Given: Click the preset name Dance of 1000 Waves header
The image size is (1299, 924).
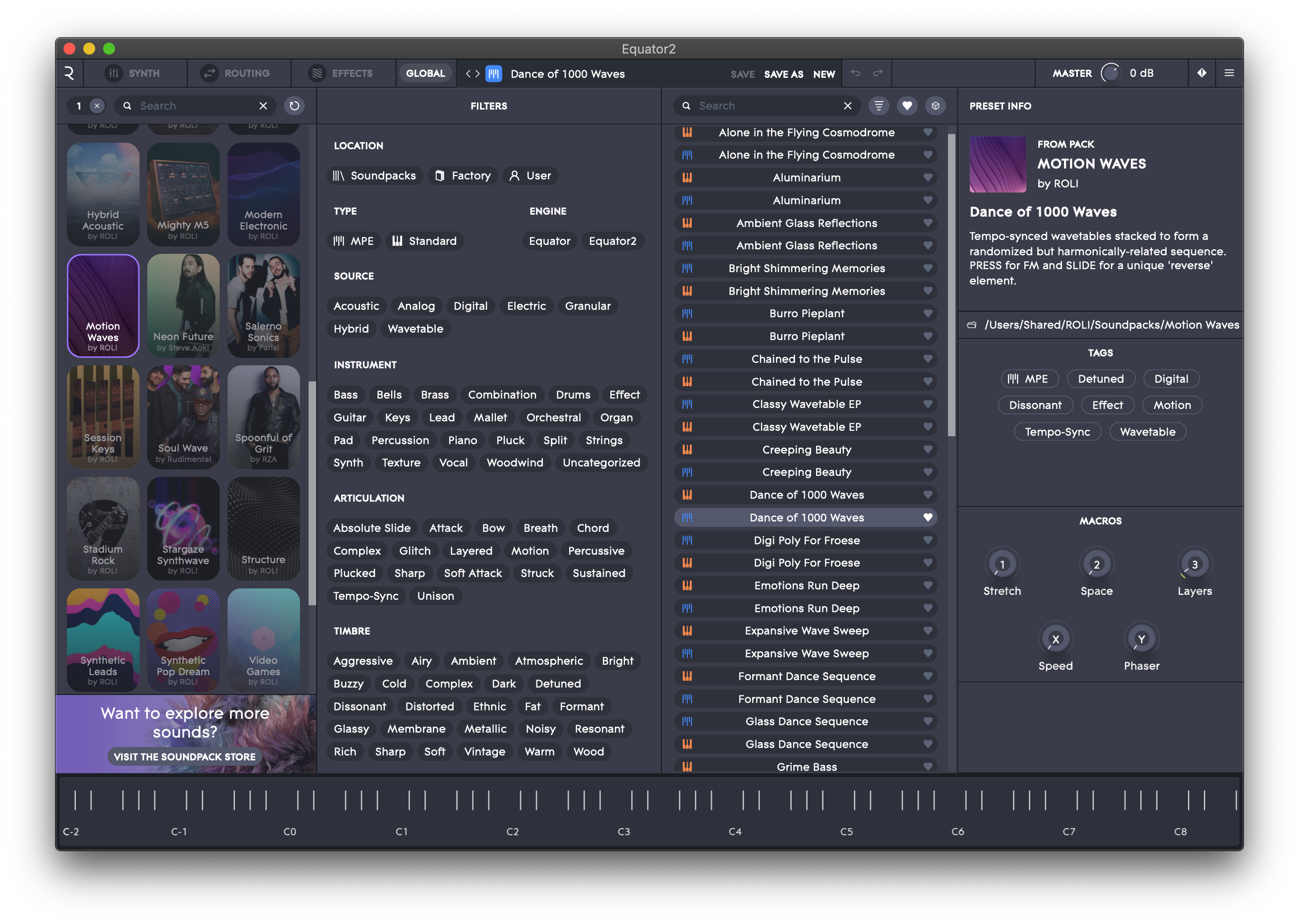Looking at the screenshot, I should (567, 74).
